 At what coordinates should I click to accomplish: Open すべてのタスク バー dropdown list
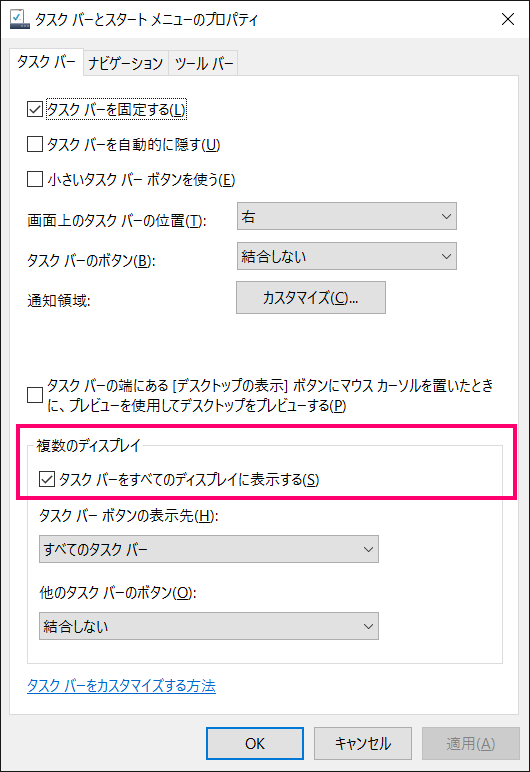[209, 549]
